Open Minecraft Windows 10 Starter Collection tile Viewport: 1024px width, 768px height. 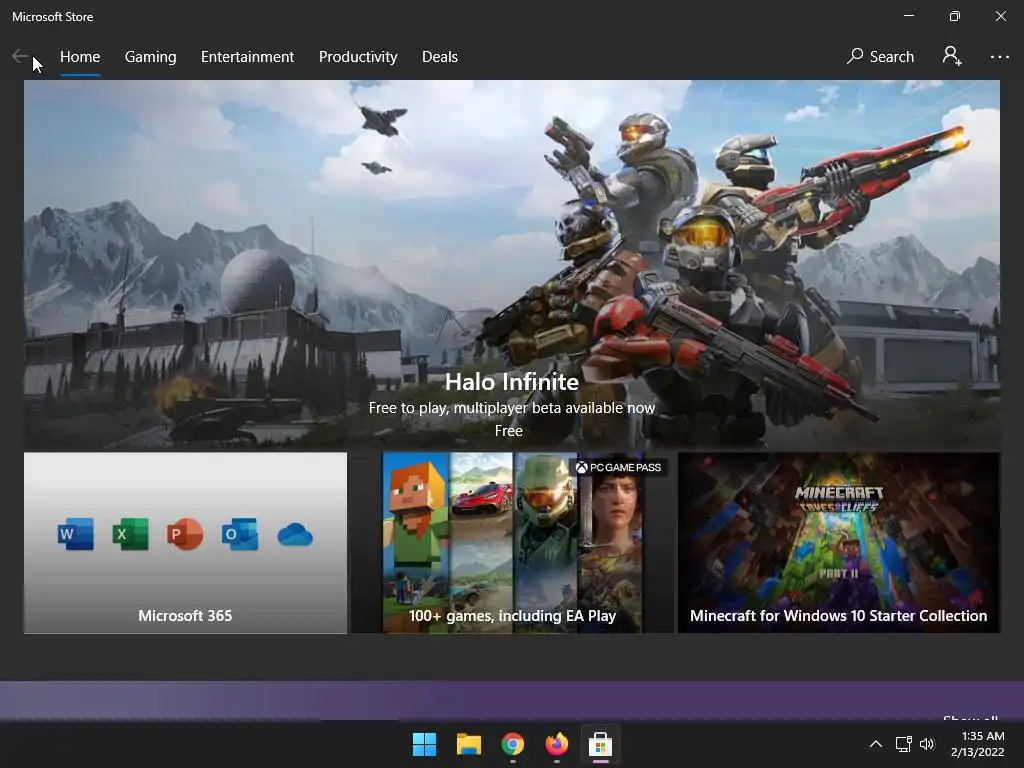(839, 543)
